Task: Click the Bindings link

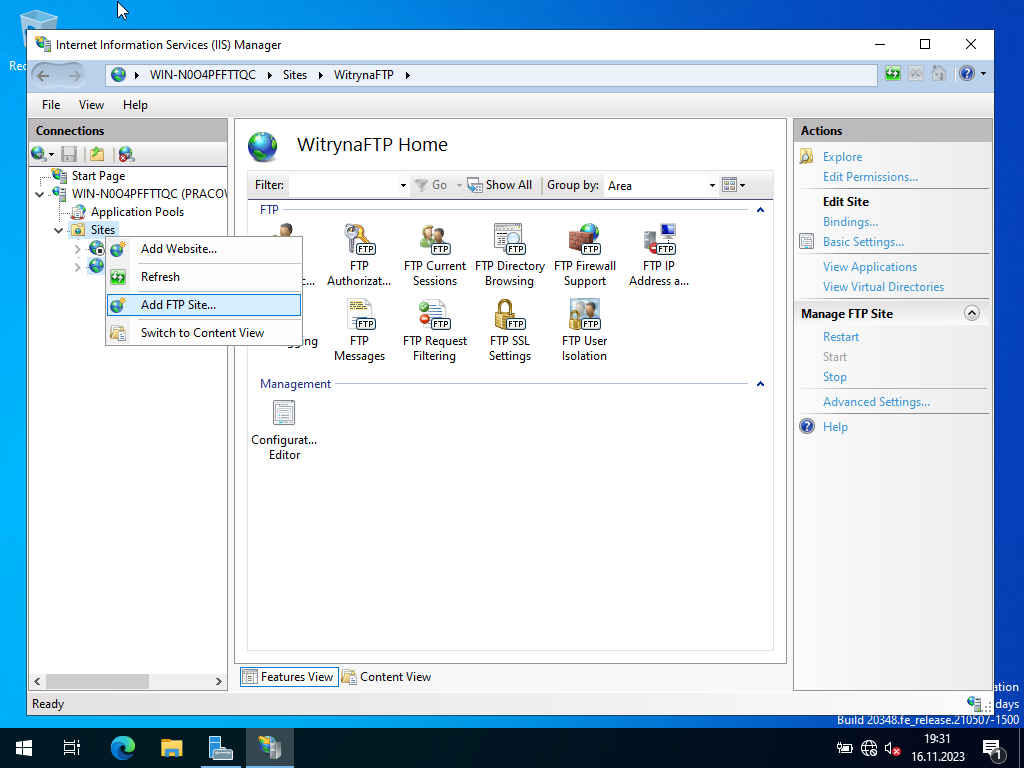Action: (x=850, y=222)
